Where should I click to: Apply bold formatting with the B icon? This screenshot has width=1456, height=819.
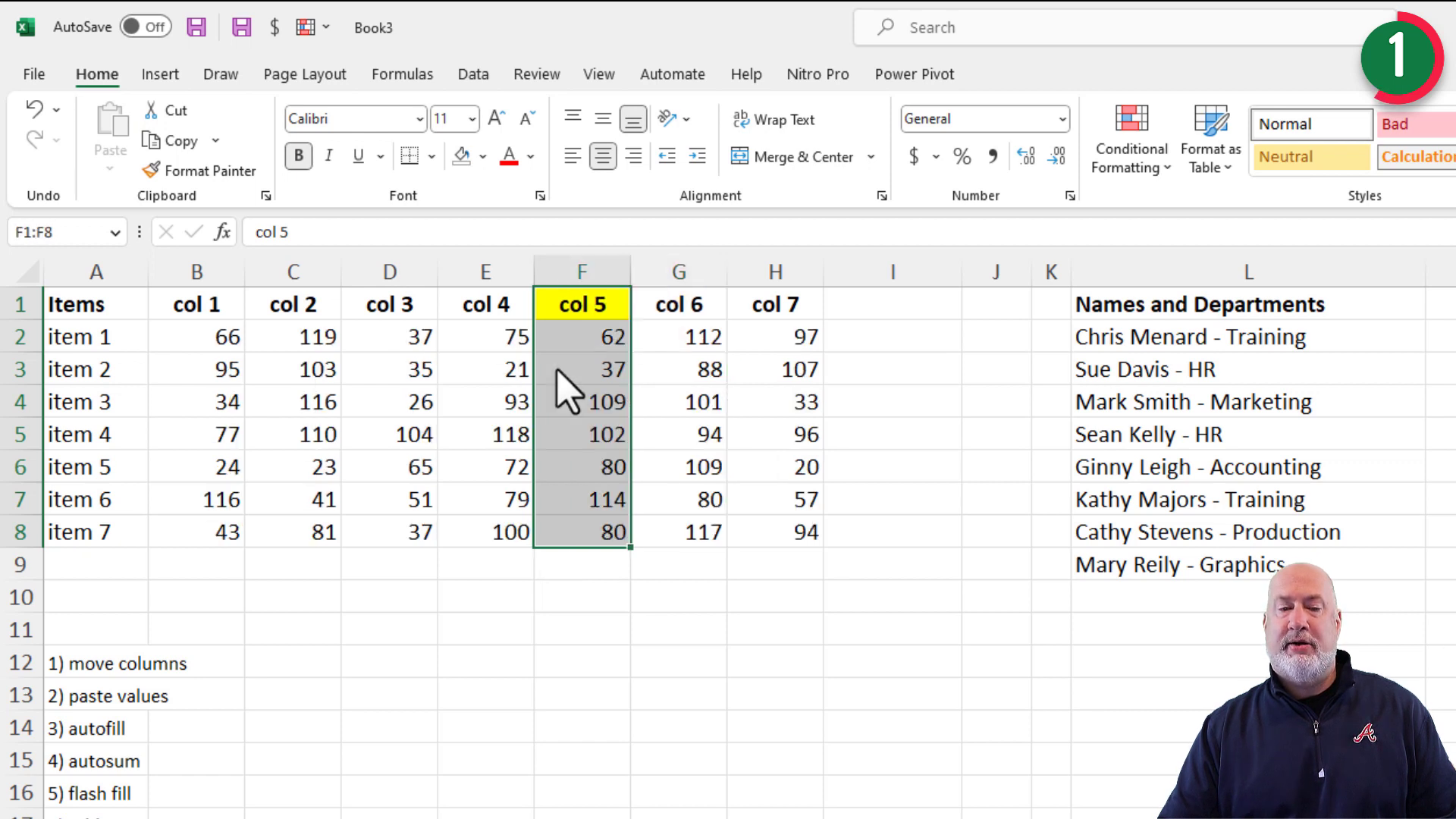coord(298,156)
